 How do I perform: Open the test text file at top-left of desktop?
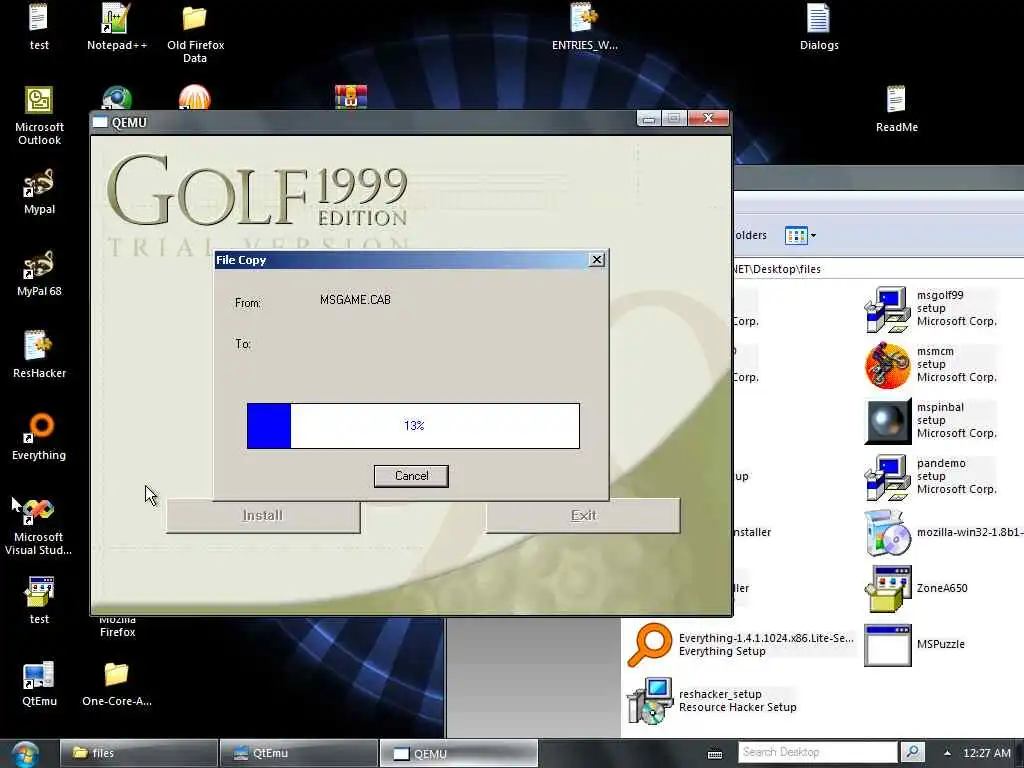(x=39, y=27)
